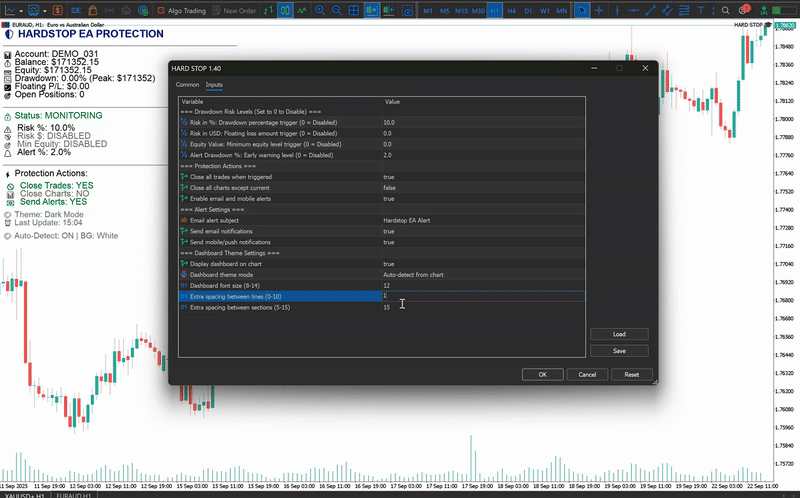Select the M5 timeframe
This screenshot has width=800, height=498.
(445, 10)
